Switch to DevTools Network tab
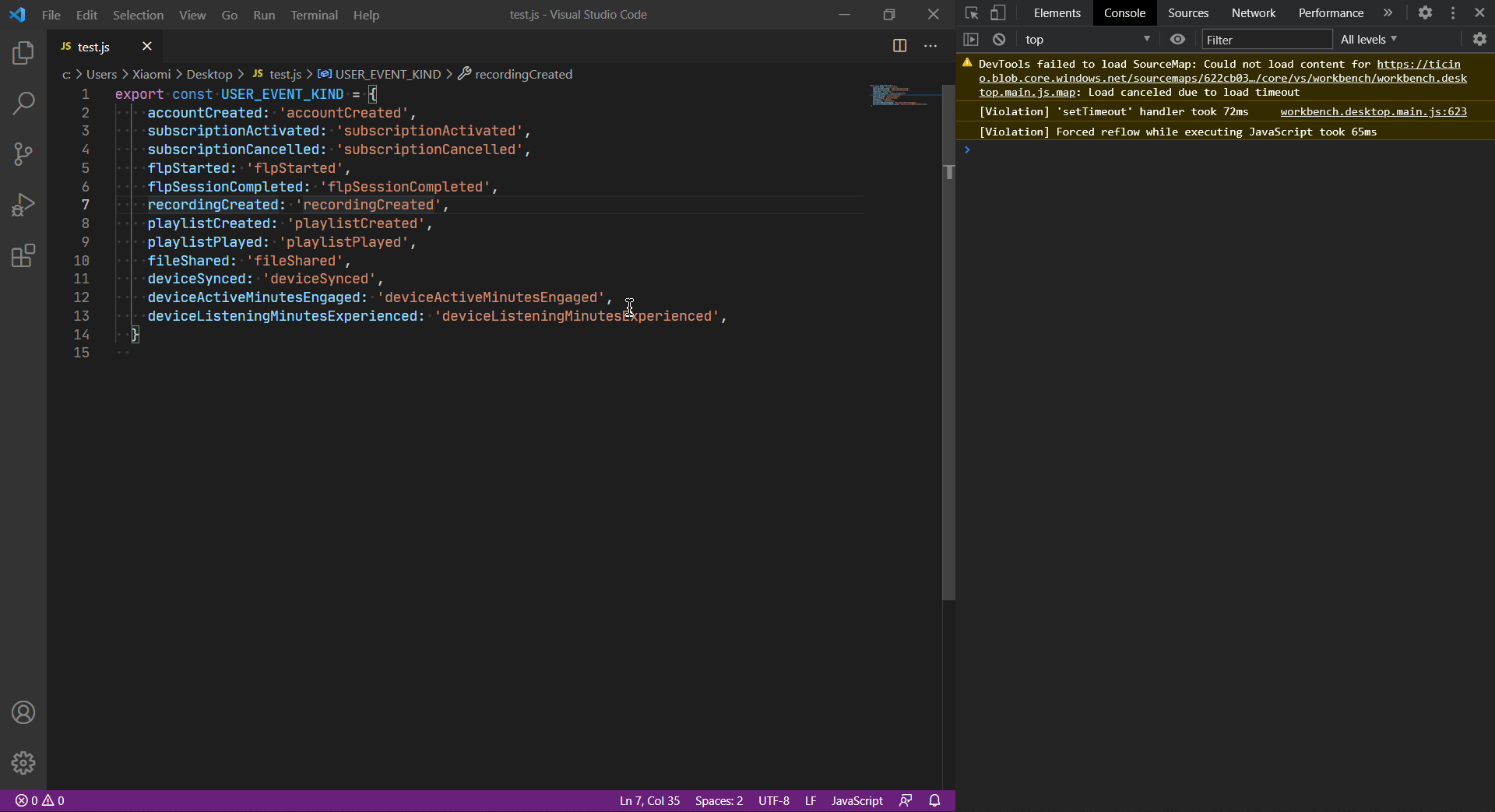The image size is (1495, 812). [1253, 13]
